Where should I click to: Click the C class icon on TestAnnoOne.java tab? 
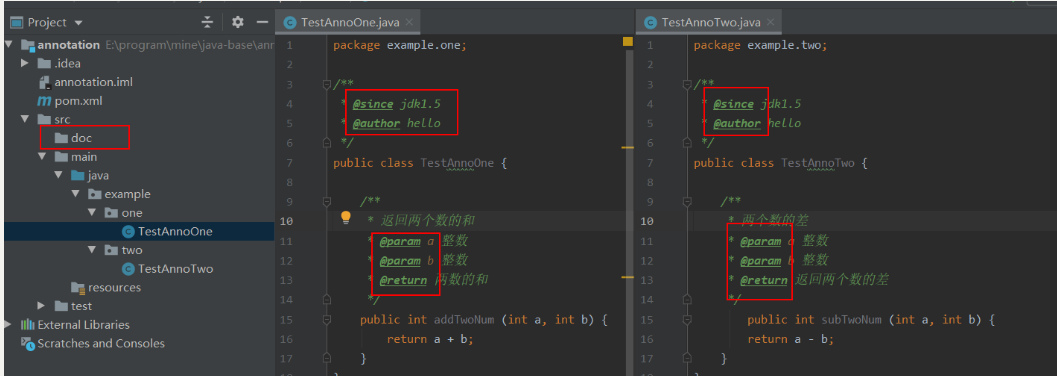pyautogui.click(x=290, y=22)
